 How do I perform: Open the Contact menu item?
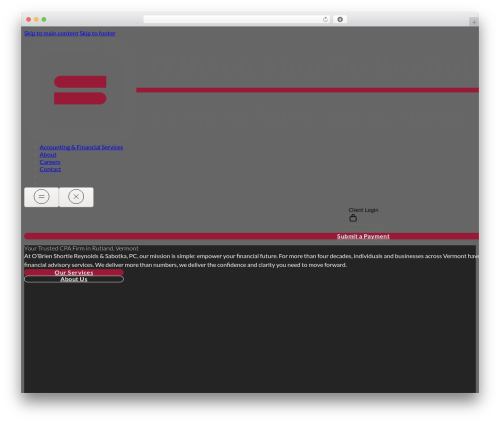(50, 169)
